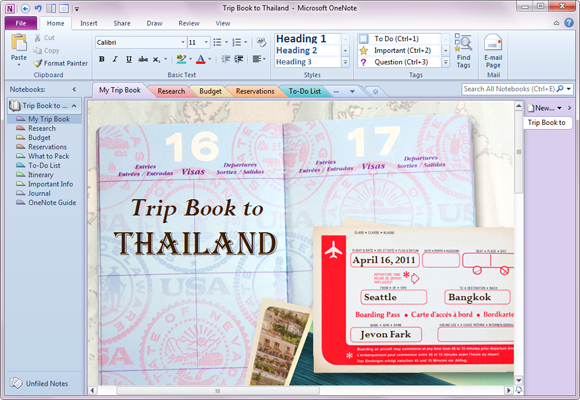580x400 pixels.
Task: Open the font color dropdown arrow
Action: click(210, 59)
